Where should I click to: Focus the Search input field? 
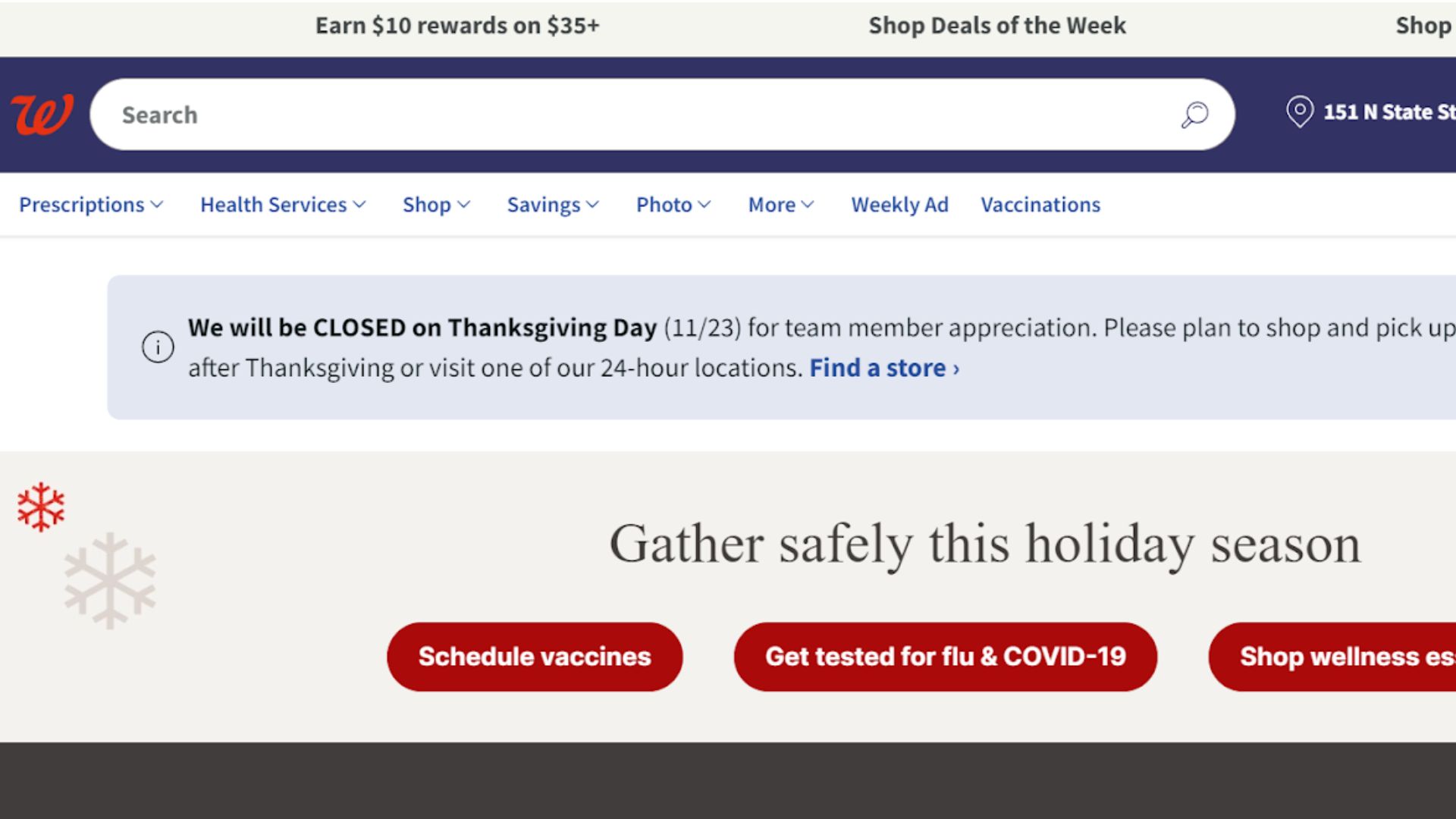645,115
